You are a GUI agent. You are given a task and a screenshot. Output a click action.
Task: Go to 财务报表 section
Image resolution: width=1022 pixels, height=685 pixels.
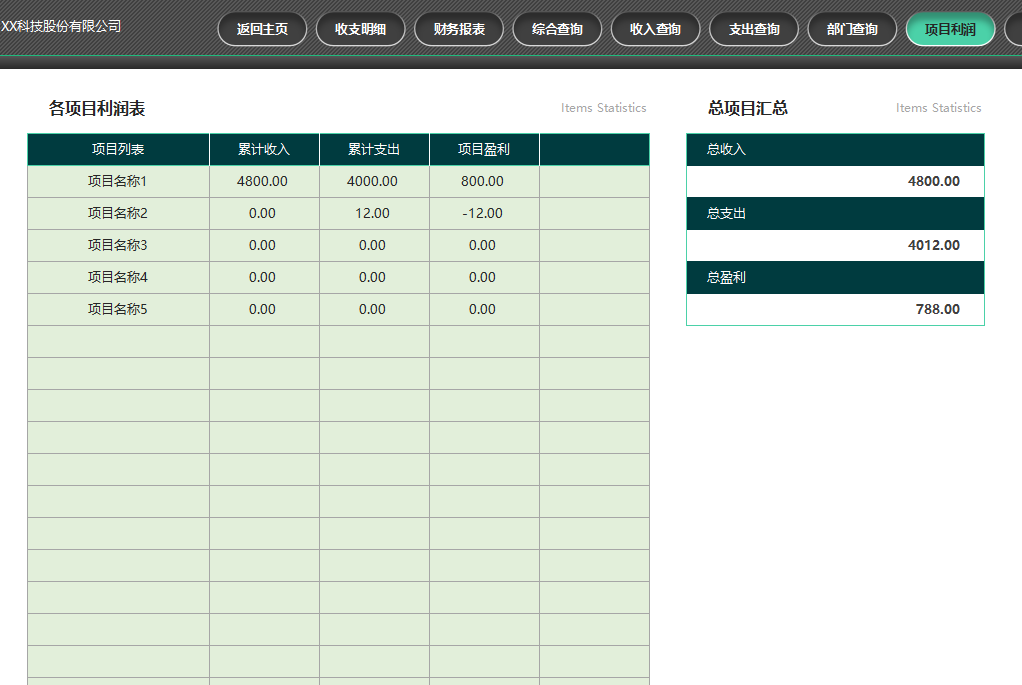pos(459,29)
